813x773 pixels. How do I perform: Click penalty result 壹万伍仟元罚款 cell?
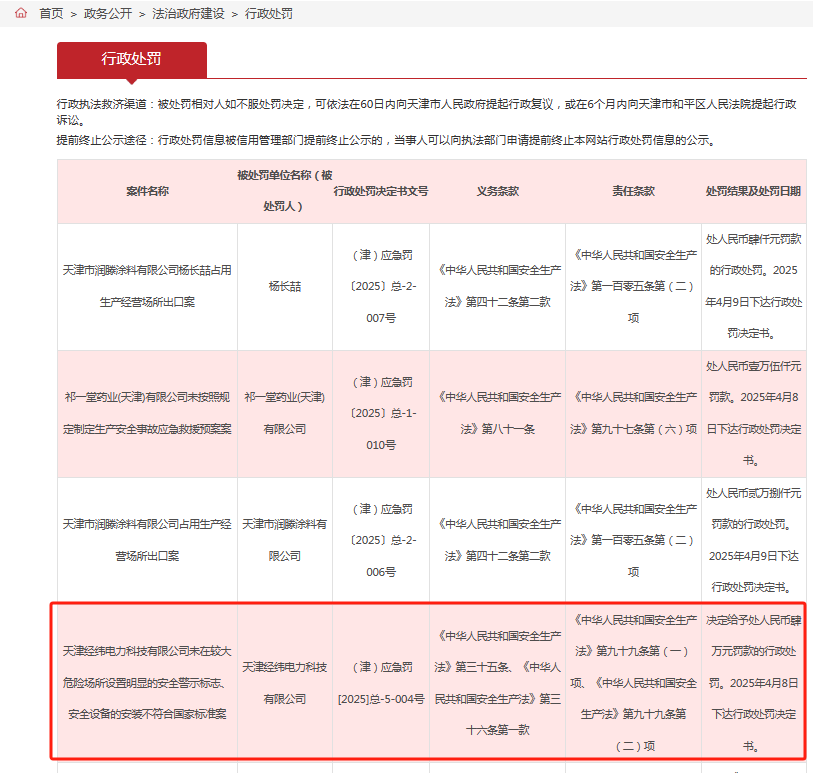[x=753, y=413]
